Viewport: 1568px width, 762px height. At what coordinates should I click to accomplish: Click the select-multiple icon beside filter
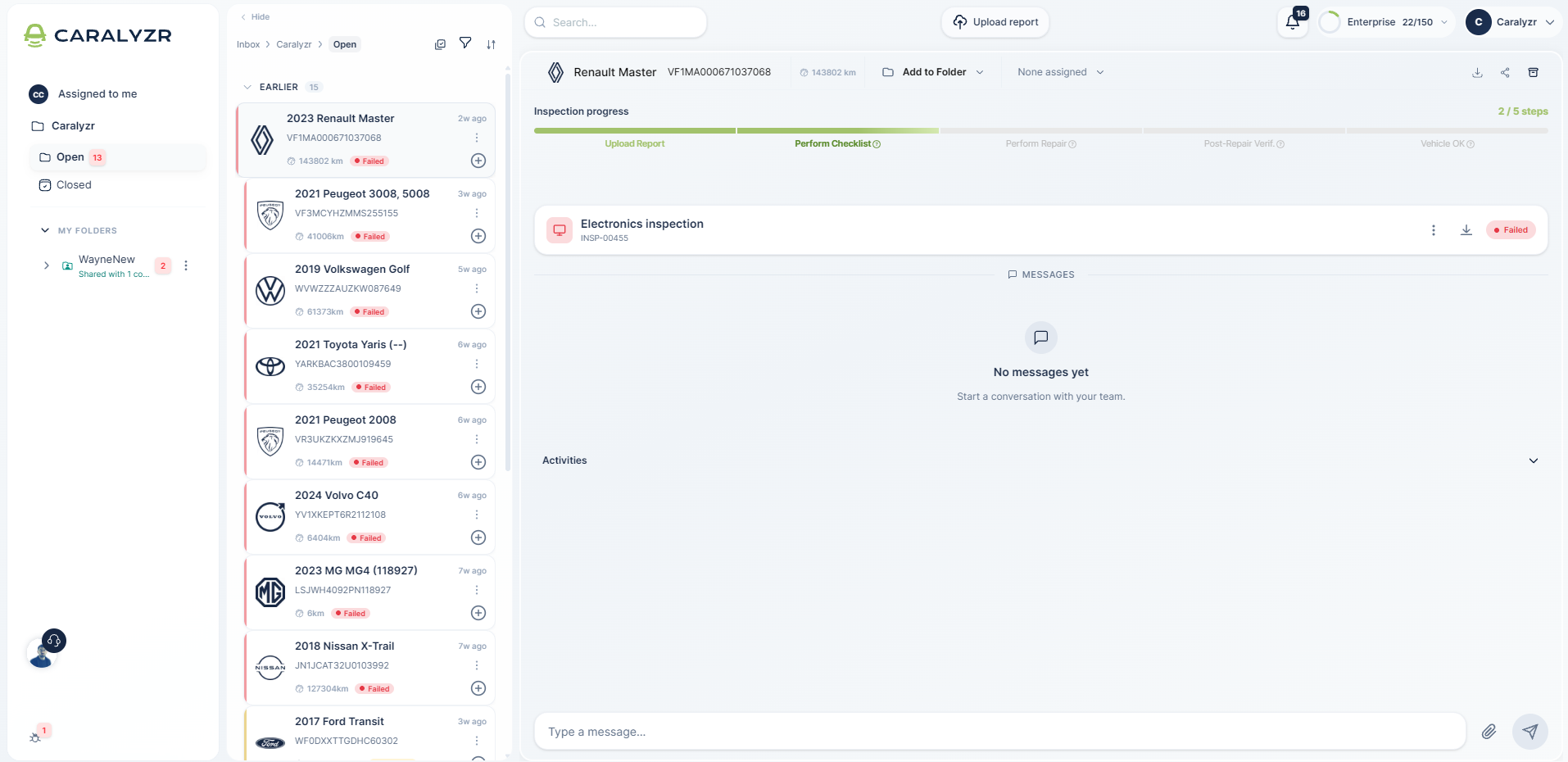[x=440, y=44]
